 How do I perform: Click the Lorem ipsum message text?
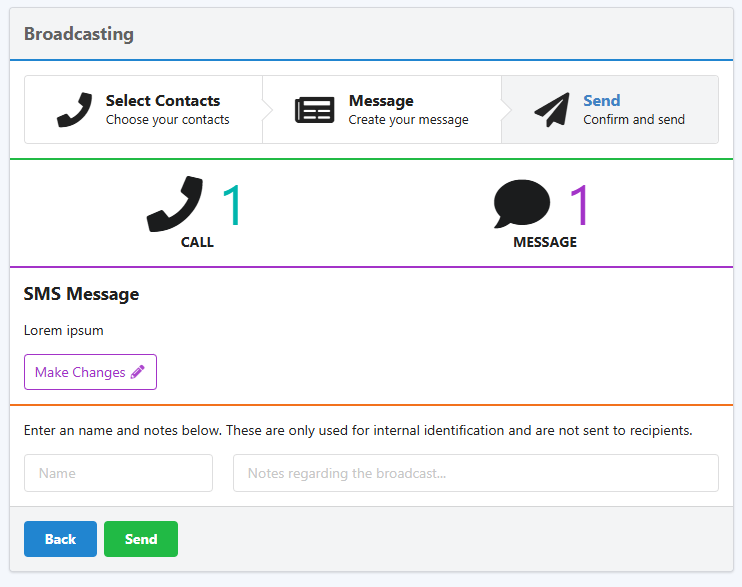[63, 330]
